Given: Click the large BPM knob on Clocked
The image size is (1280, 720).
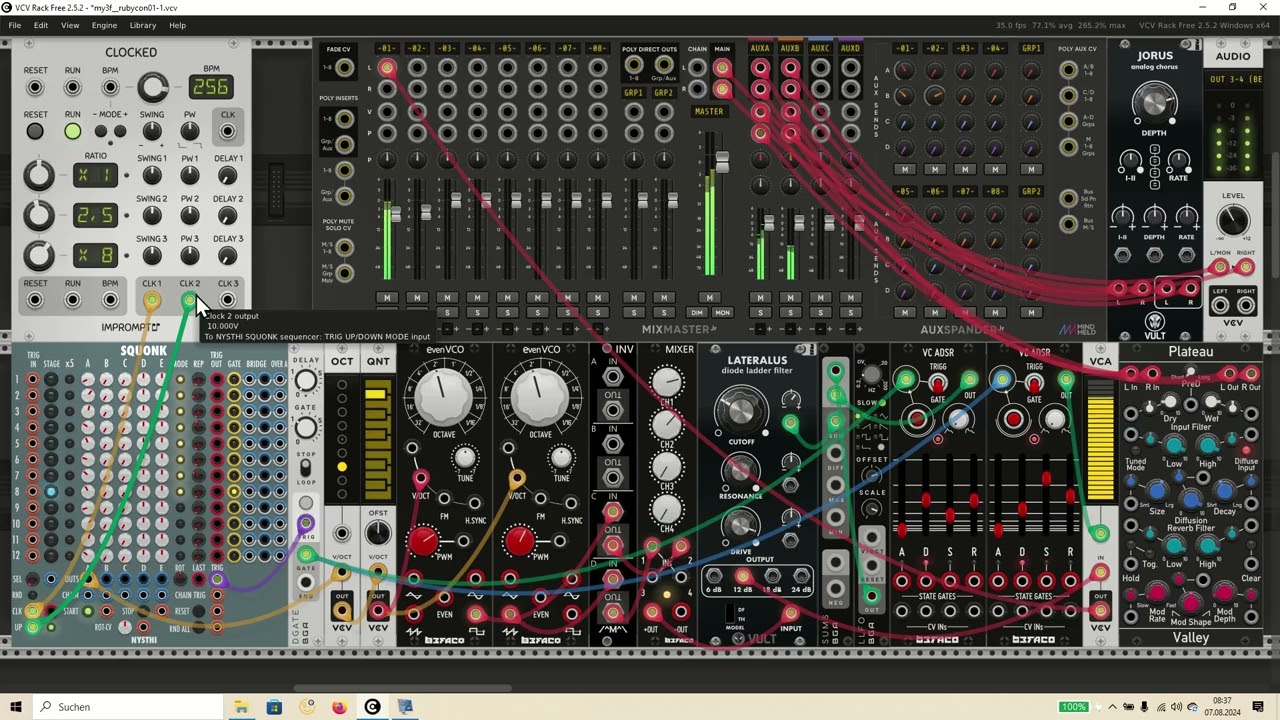Looking at the screenshot, I should (x=152, y=88).
